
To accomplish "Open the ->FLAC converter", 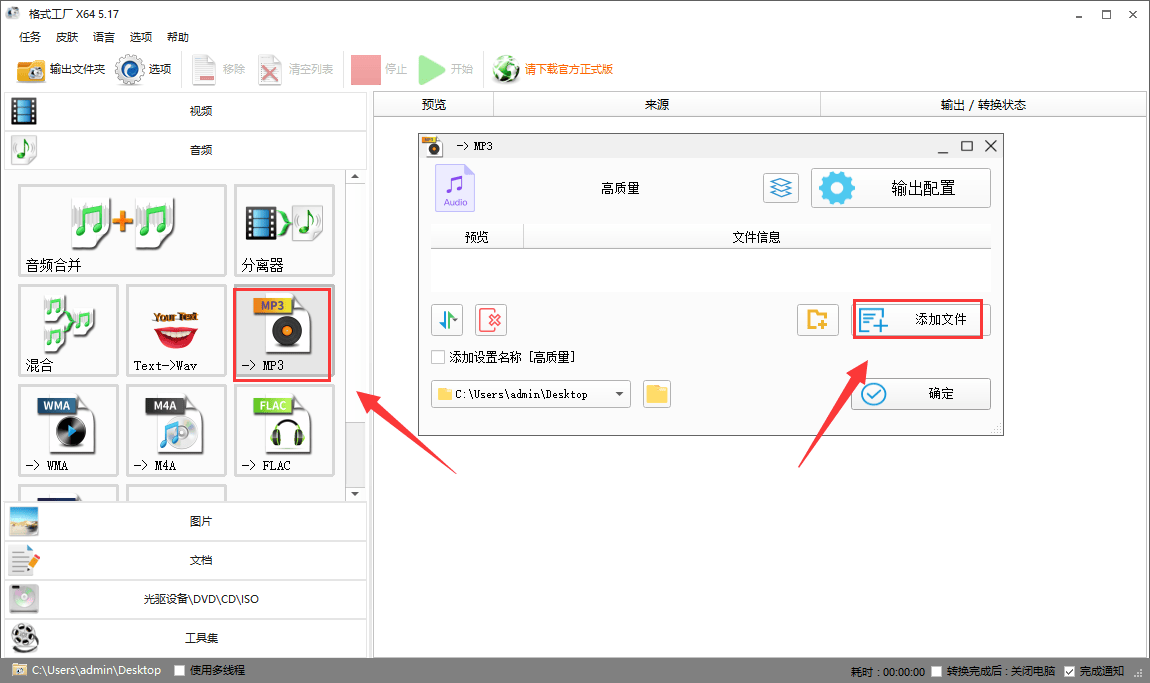I will (x=284, y=430).
